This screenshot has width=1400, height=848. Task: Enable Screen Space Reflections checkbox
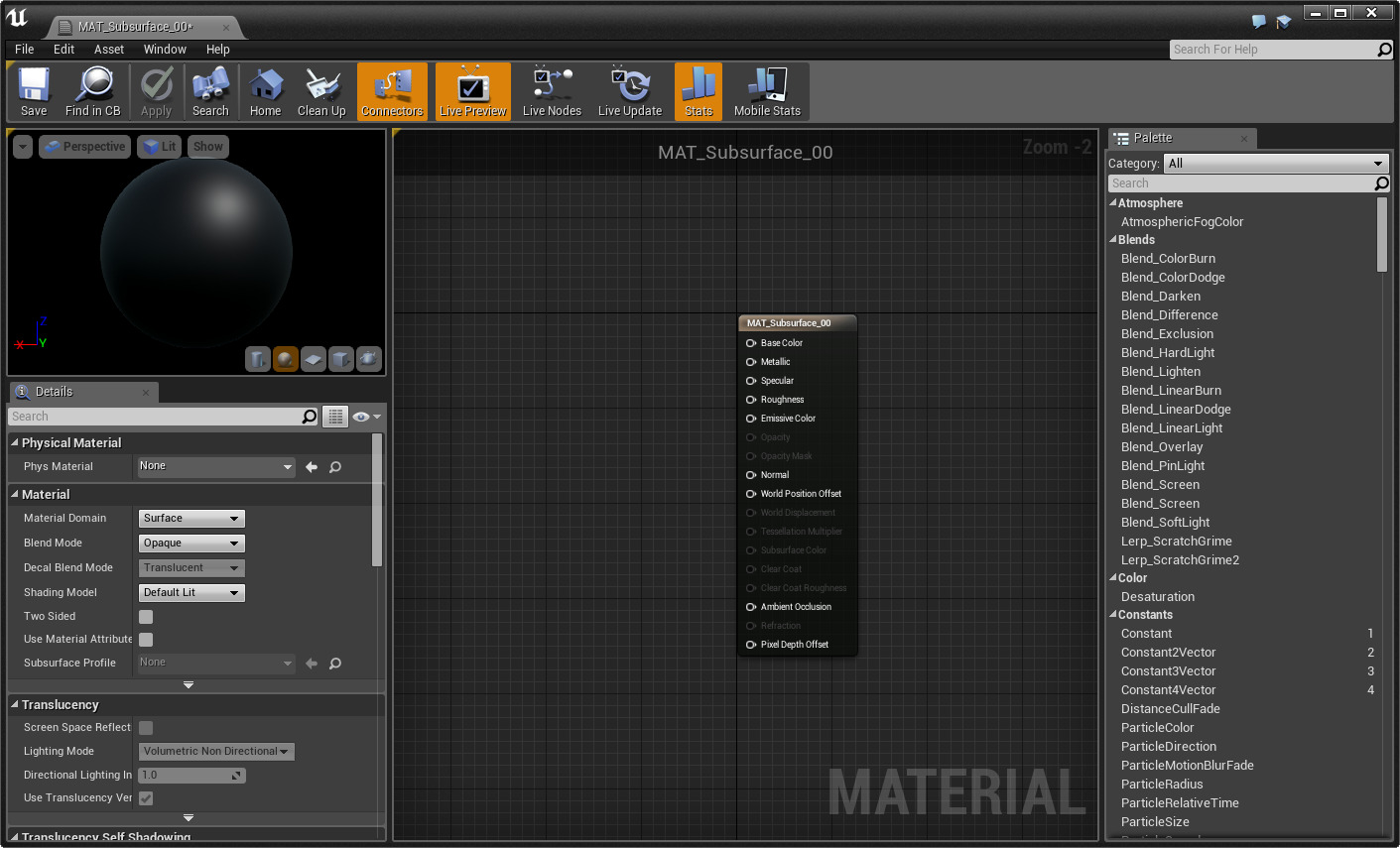pyautogui.click(x=146, y=728)
